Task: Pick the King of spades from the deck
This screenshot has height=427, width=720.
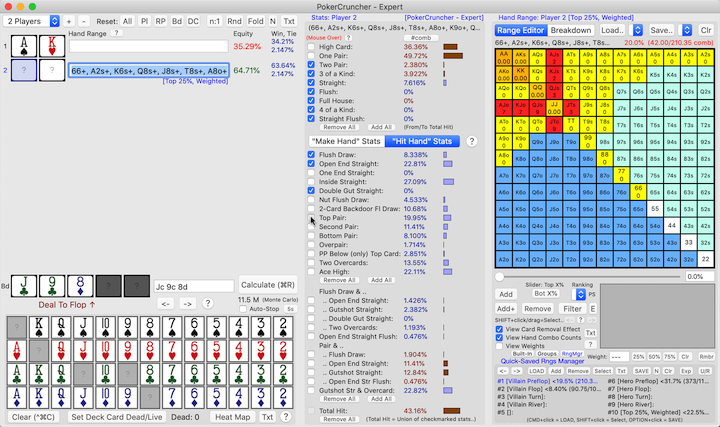Action: click(39, 327)
